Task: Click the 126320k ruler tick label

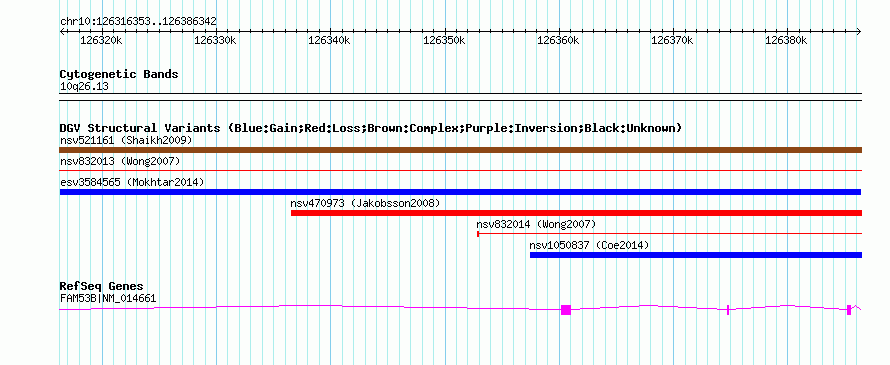Action: [101, 40]
